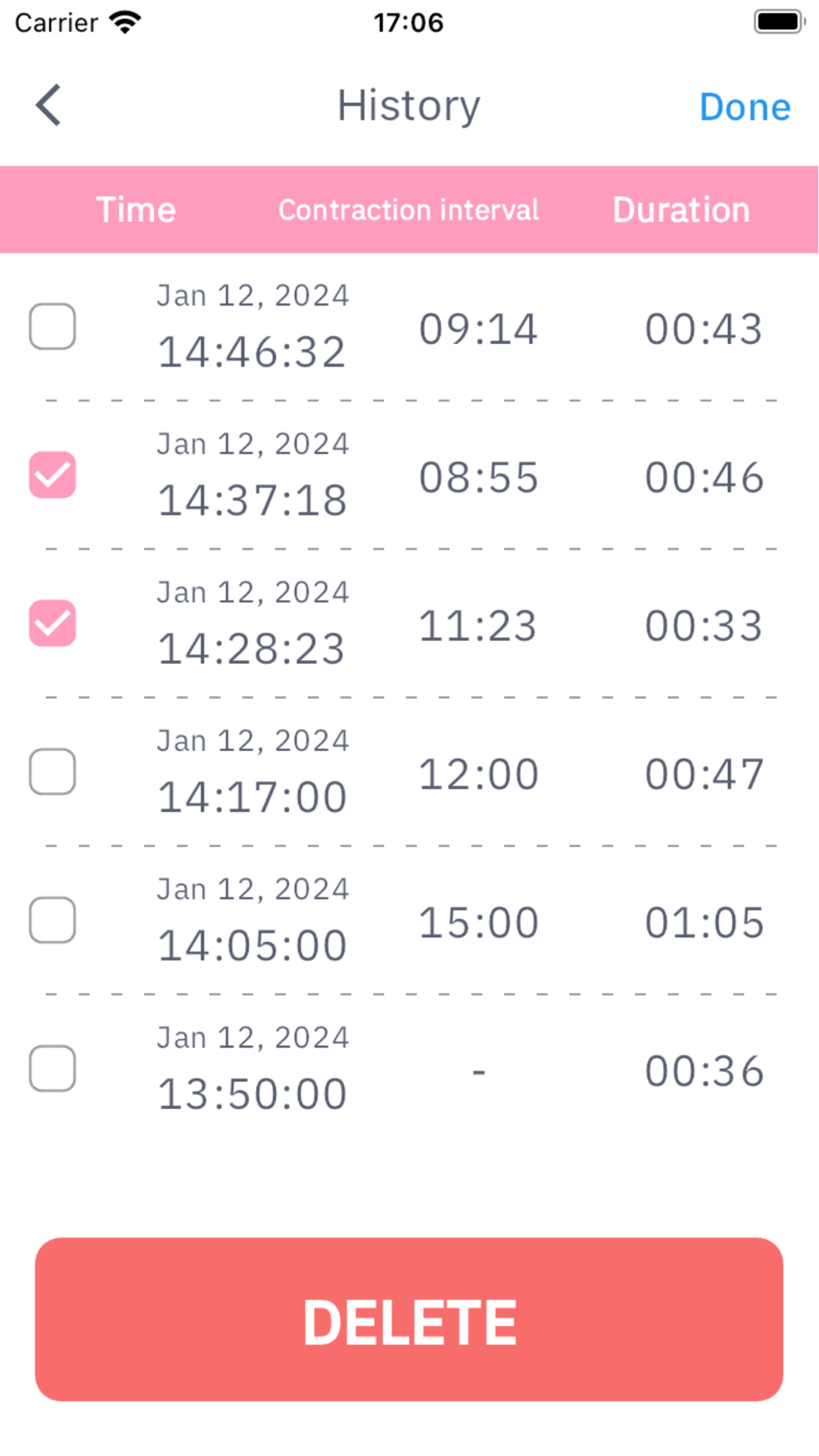
Task: Uncheck the 14:28:23 contraction checkbox
Action: [x=52, y=623]
